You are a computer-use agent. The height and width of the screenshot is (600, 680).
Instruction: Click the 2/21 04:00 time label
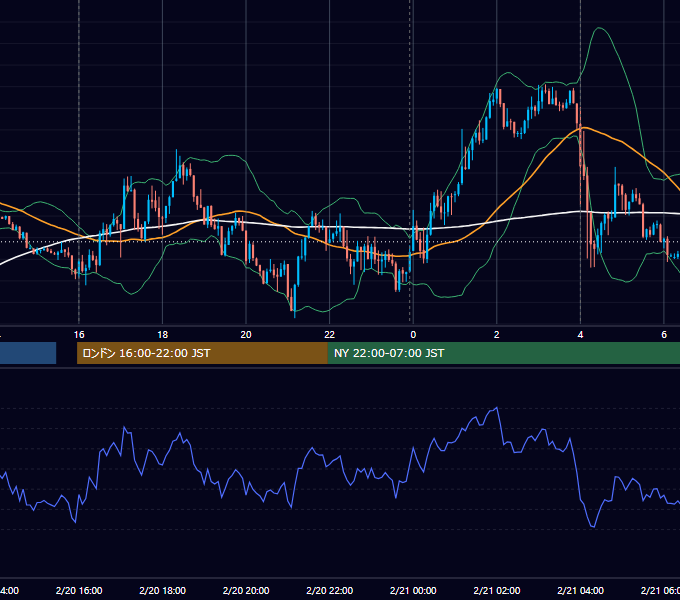tap(580, 590)
